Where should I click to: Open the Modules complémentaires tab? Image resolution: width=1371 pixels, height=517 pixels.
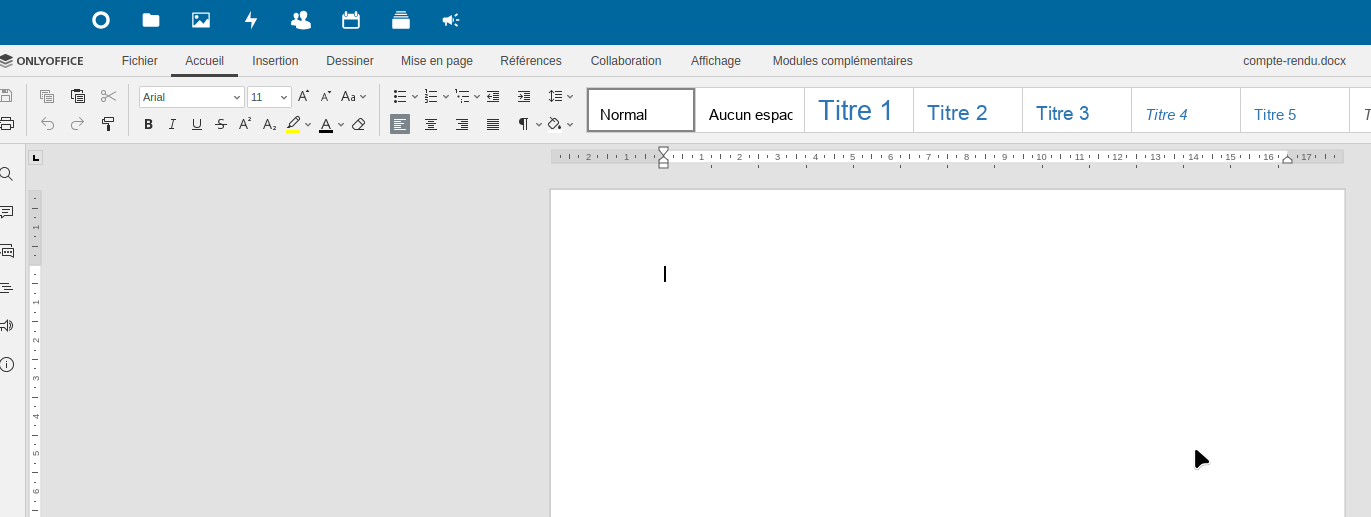pyautogui.click(x=843, y=61)
